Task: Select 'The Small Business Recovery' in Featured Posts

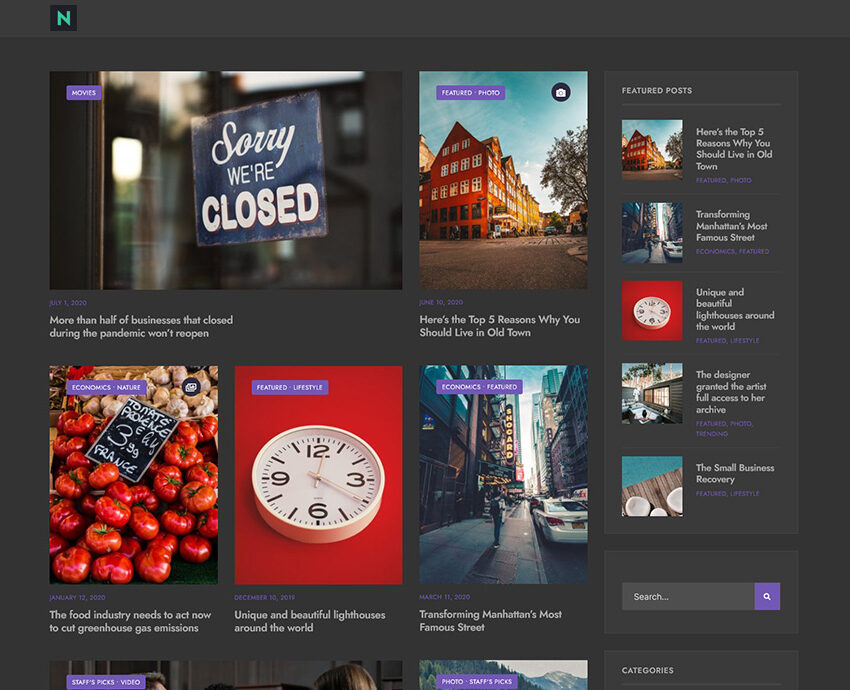Action: coord(735,473)
